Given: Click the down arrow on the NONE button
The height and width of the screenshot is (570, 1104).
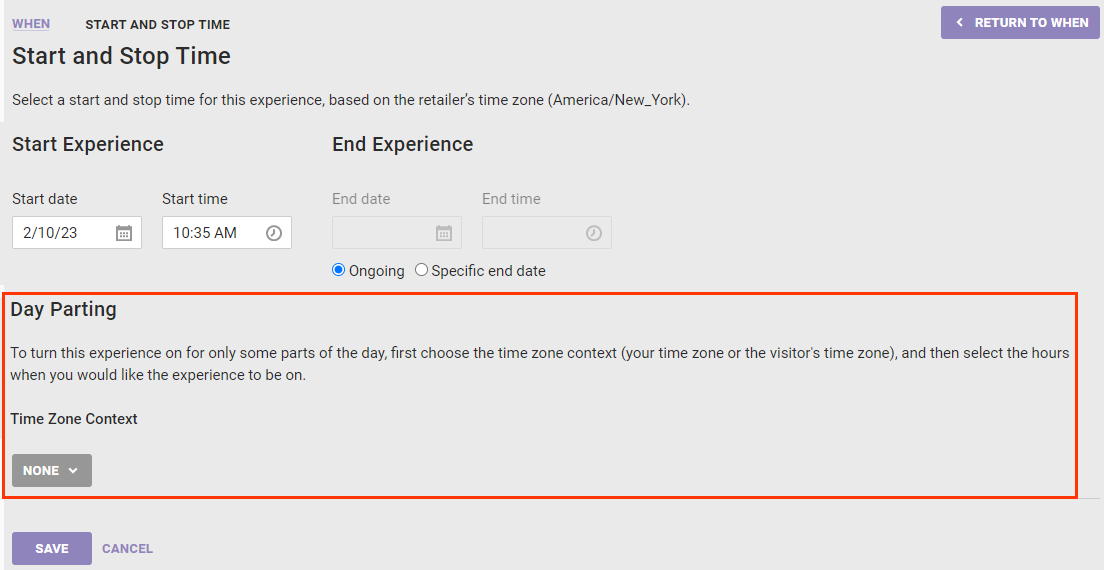Looking at the screenshot, I should (73, 471).
